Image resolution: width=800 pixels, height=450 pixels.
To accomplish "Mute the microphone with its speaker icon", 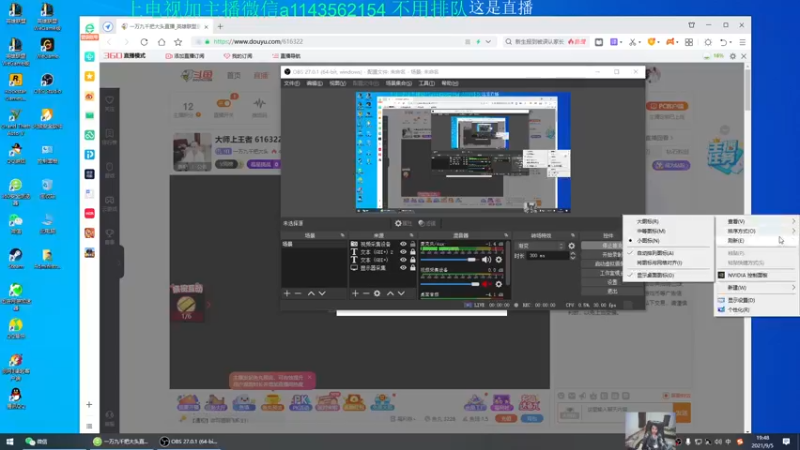I will click(x=486, y=260).
